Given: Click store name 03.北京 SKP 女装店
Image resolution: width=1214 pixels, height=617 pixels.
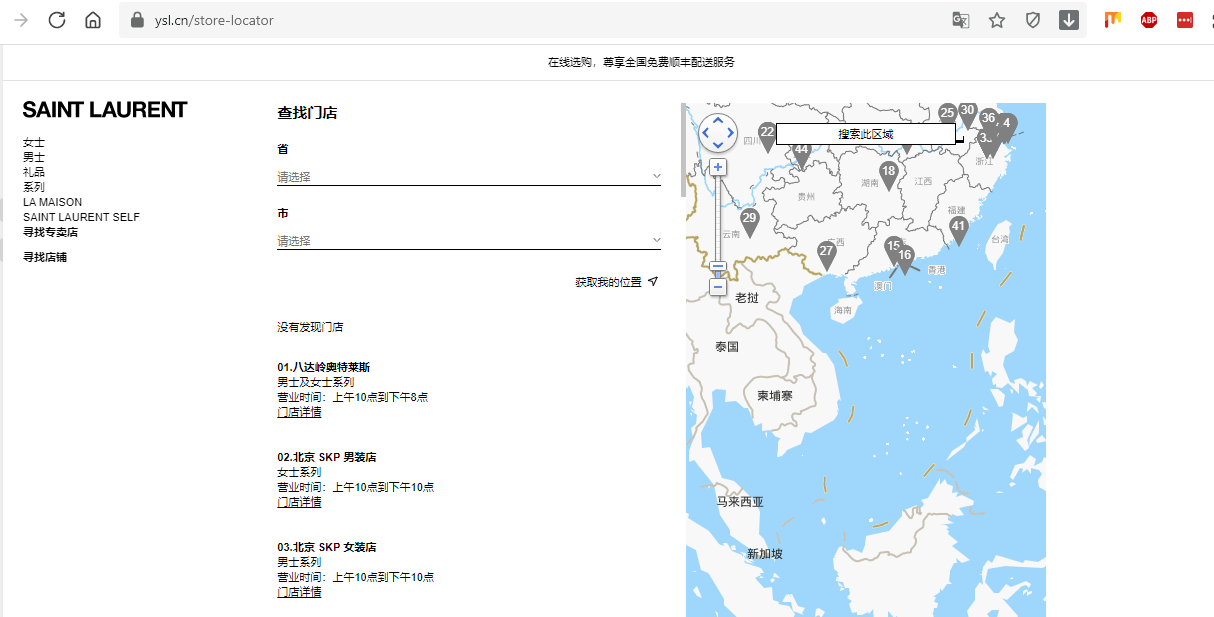Looking at the screenshot, I should point(327,547).
